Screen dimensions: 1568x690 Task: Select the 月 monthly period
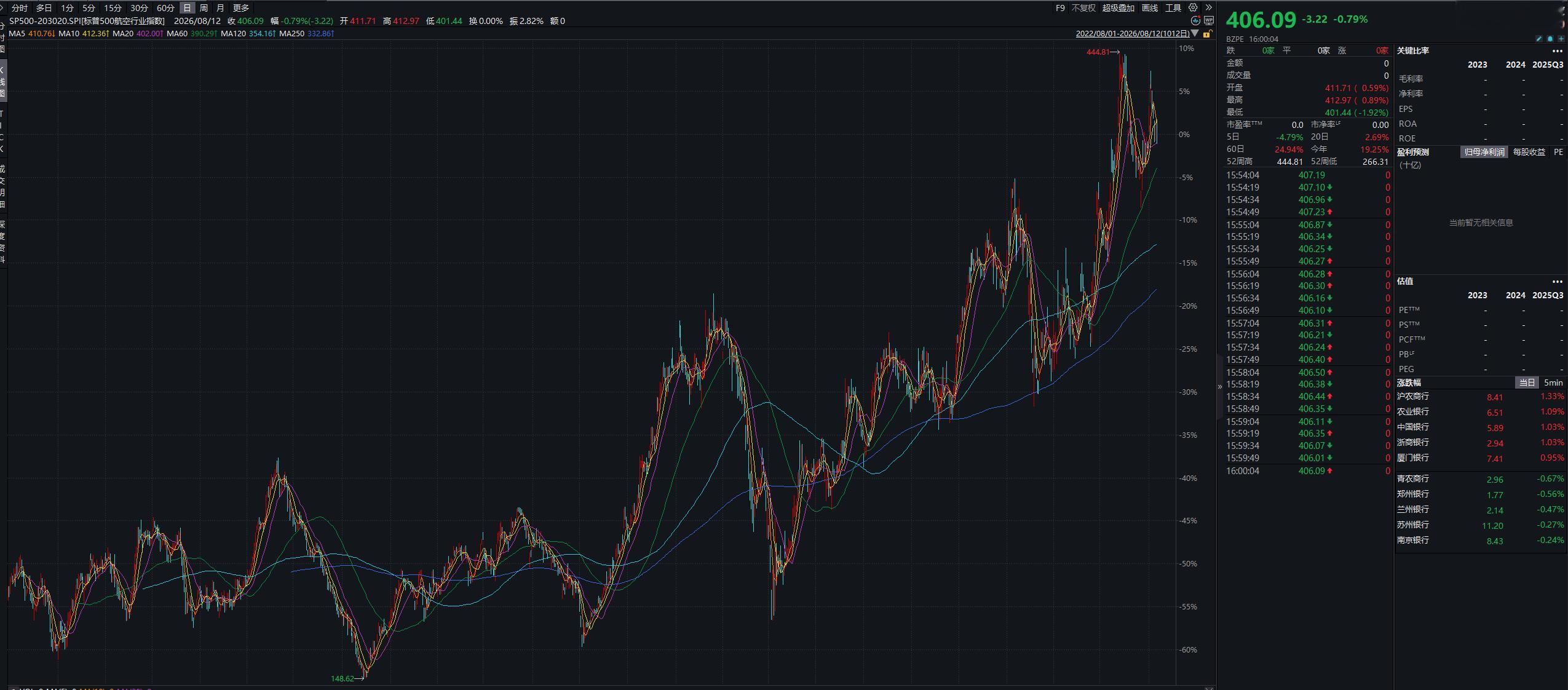220,8
